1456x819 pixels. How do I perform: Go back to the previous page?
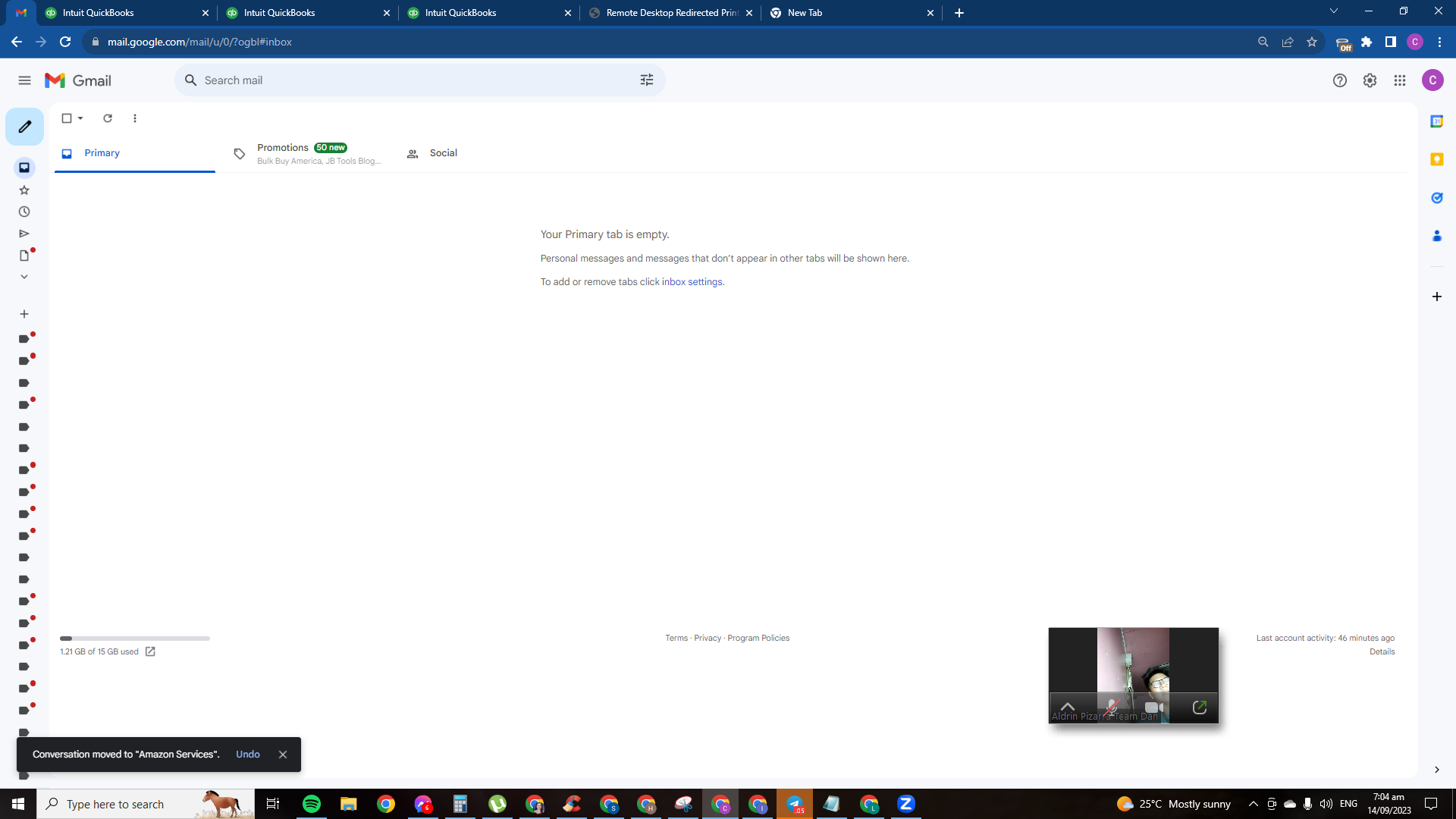click(x=17, y=42)
